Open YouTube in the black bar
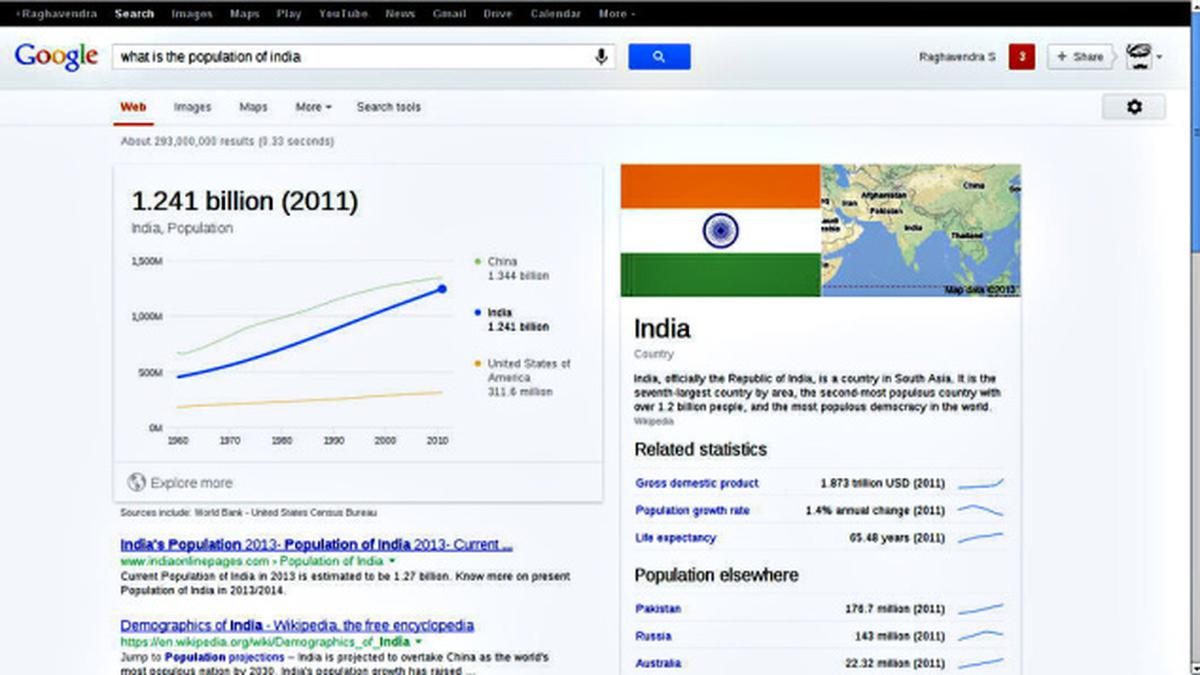Image resolution: width=1200 pixels, height=675 pixels. [343, 14]
